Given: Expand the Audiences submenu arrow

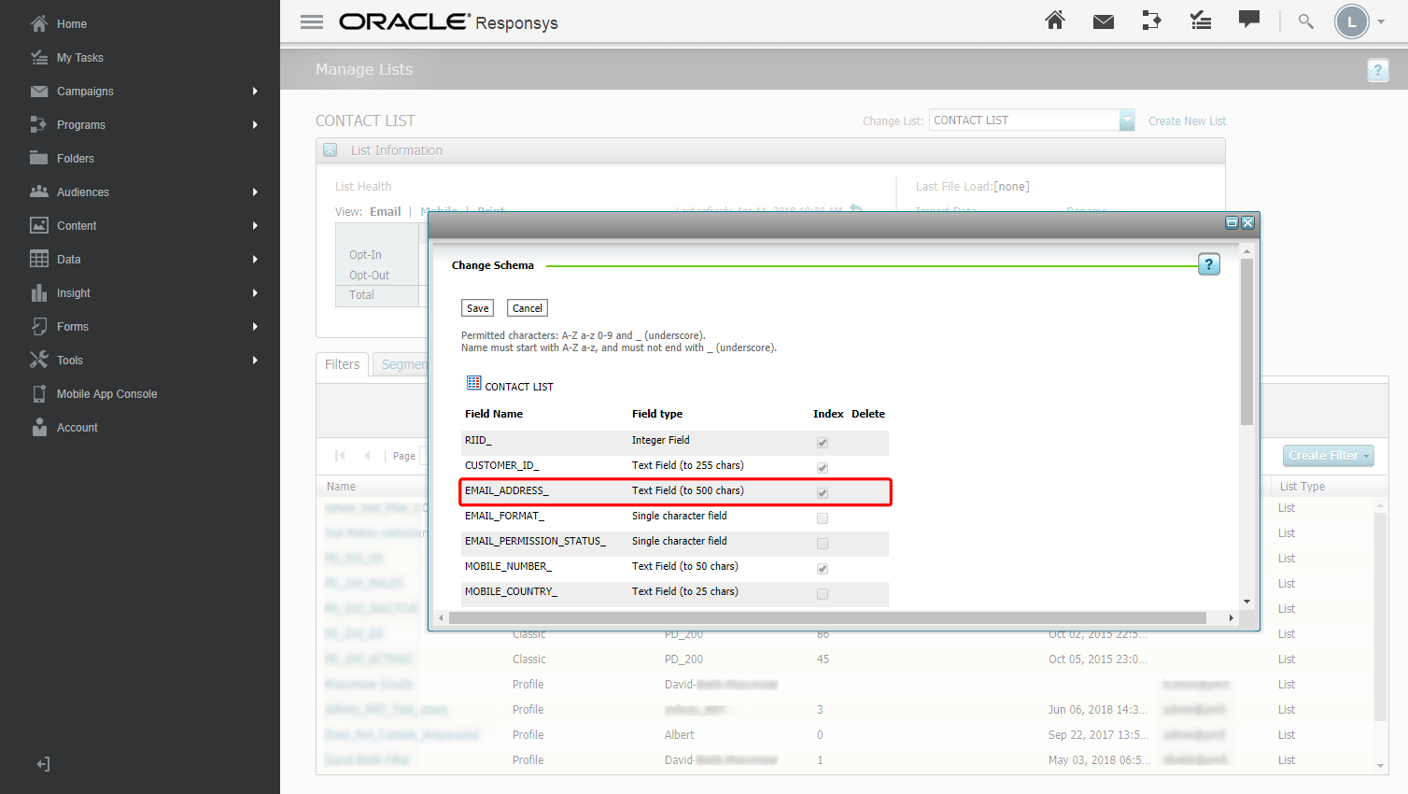Looking at the screenshot, I should pyautogui.click(x=255, y=192).
